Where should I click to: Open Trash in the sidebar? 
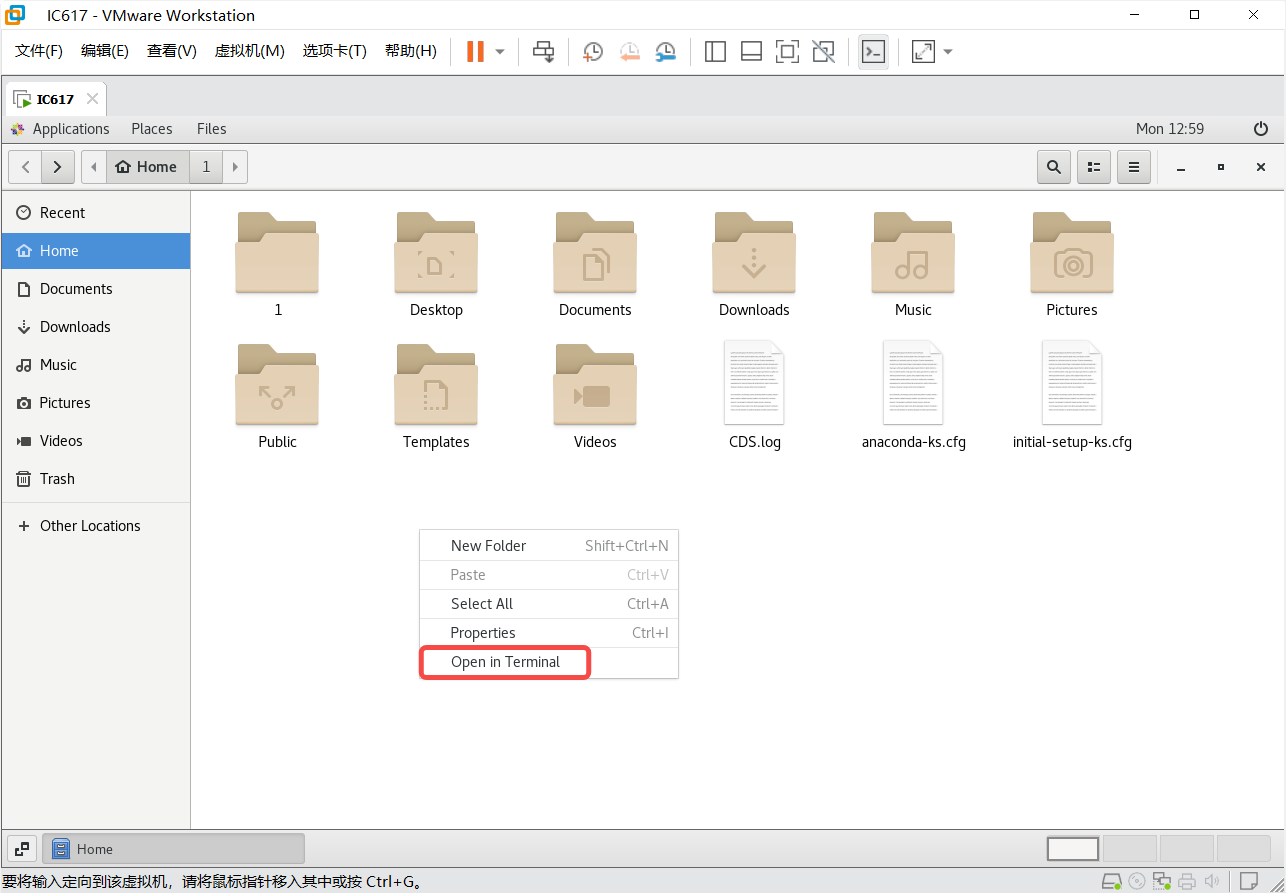tap(95, 479)
